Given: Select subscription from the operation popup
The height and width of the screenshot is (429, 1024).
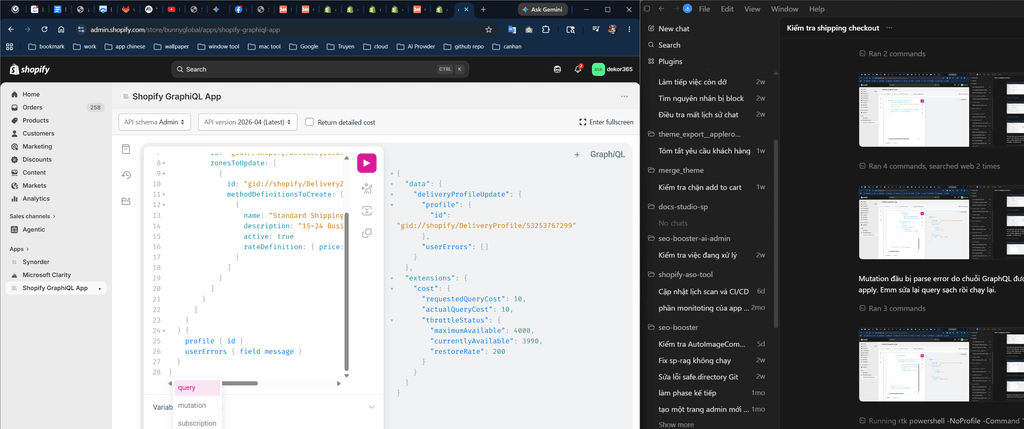Looking at the screenshot, I should tap(197, 423).
